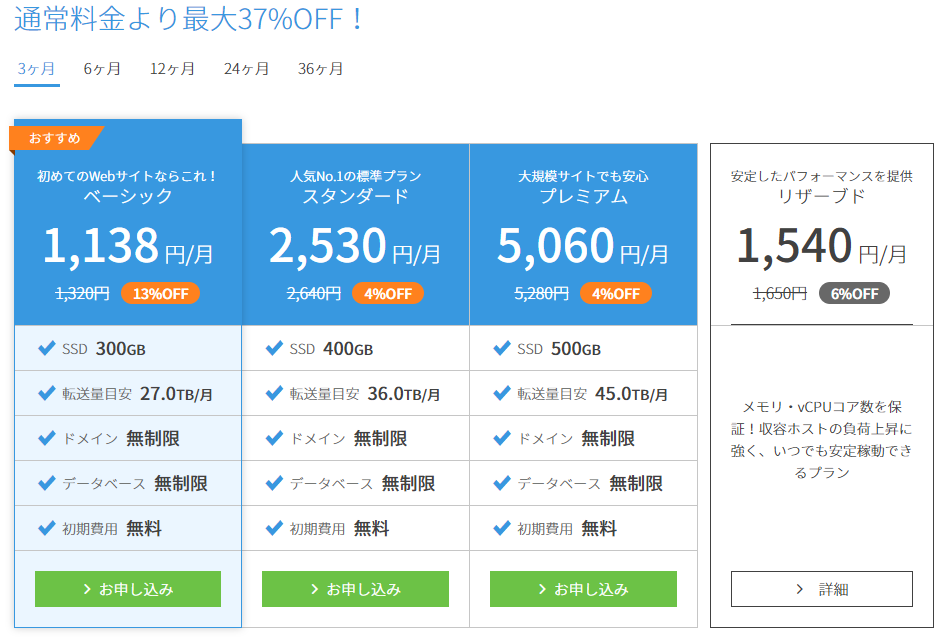
Task: Choose the 12ヶ月 billing period tab
Action: [x=172, y=69]
